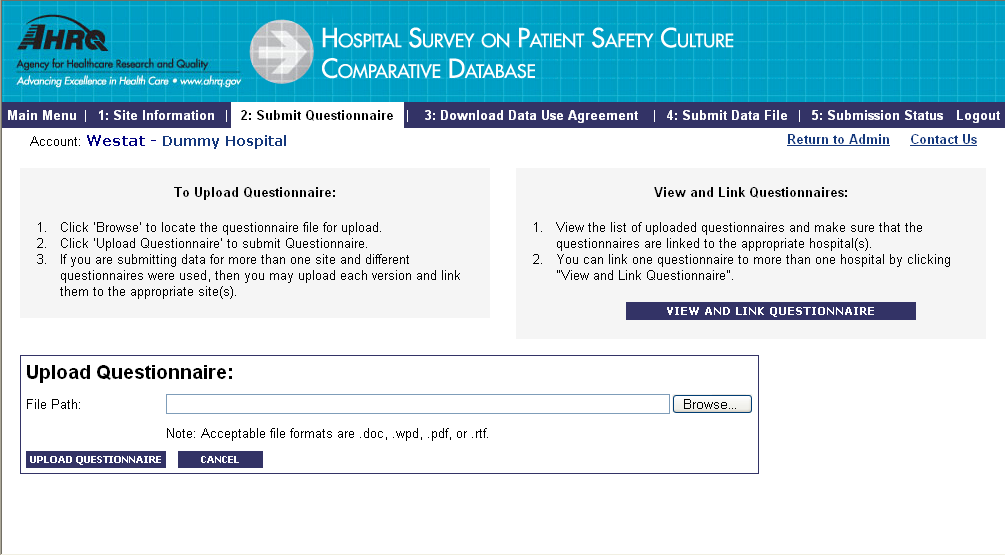The image size is (1005, 555).
Task: View 5: Submission Status tab
Action: [877, 116]
